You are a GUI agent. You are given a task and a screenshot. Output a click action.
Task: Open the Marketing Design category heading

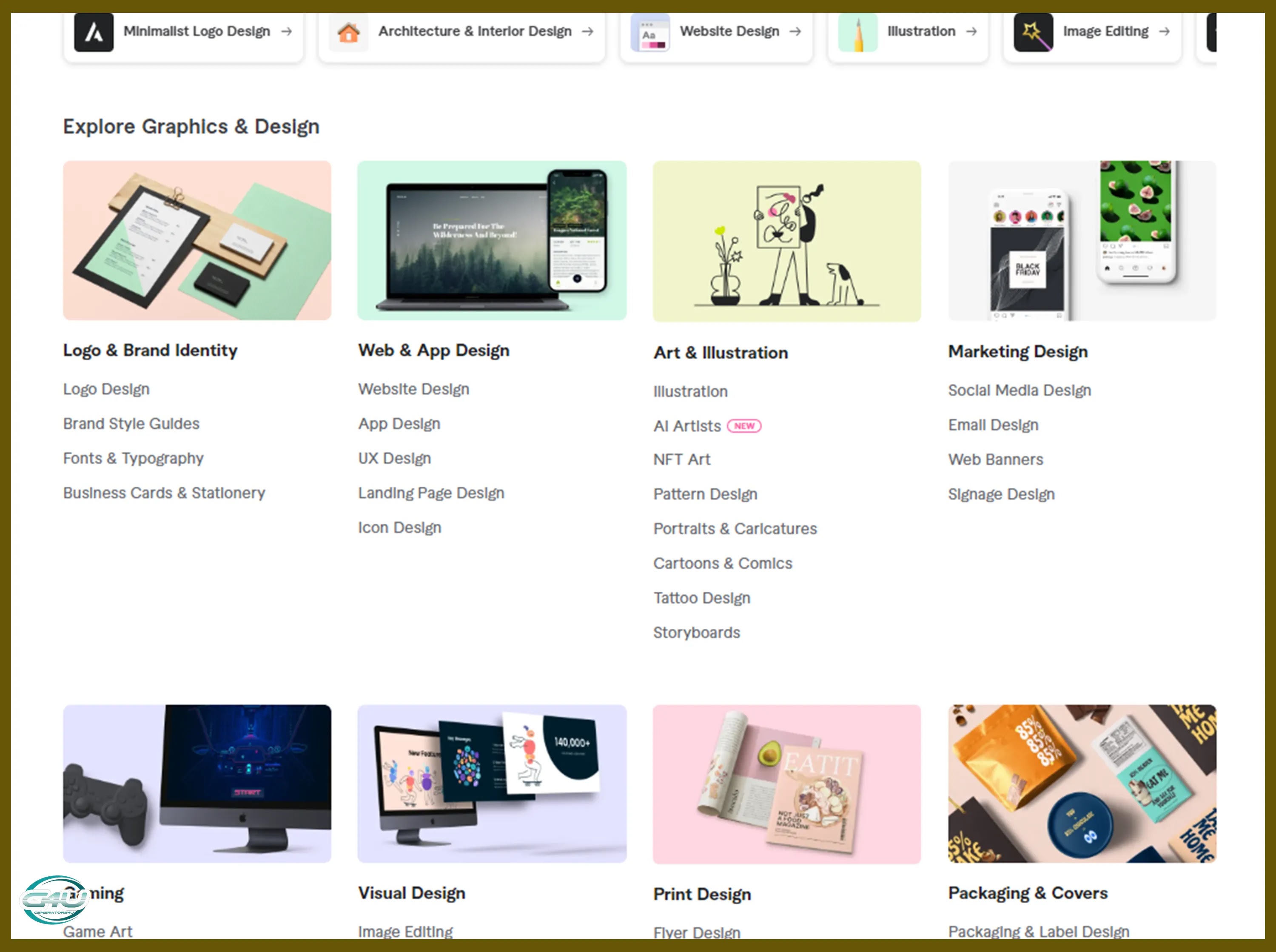point(1018,351)
